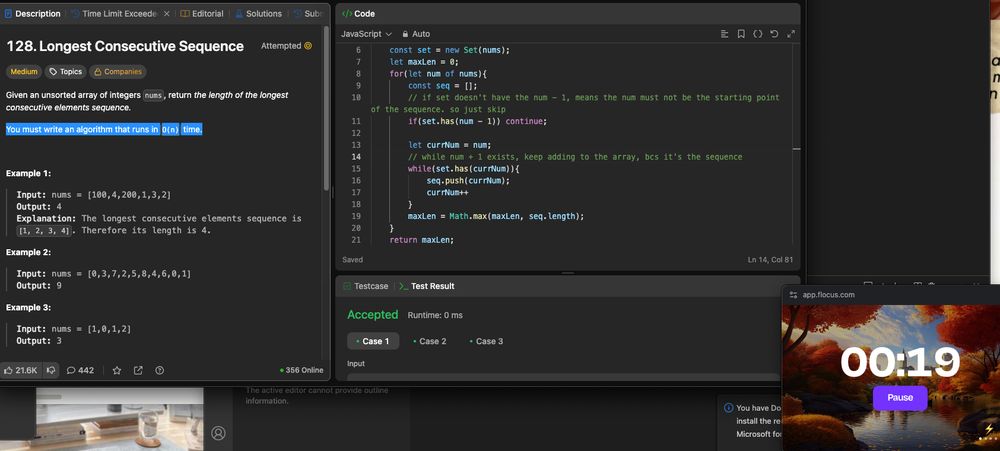Click Runtime: 0 ms text
The width and height of the screenshot is (1000, 451).
pos(435,315)
